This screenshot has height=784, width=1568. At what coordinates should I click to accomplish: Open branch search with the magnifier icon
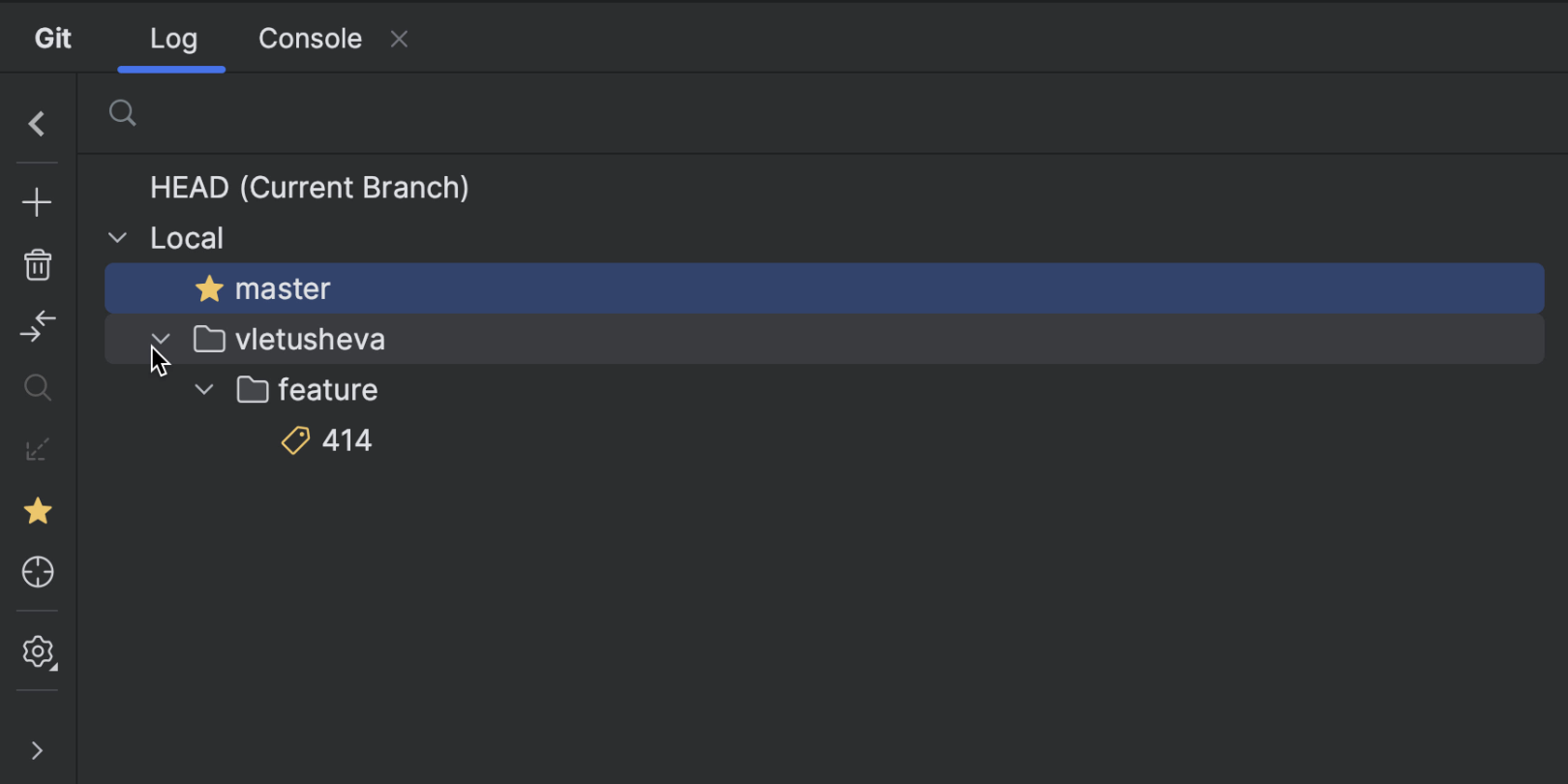click(37, 387)
